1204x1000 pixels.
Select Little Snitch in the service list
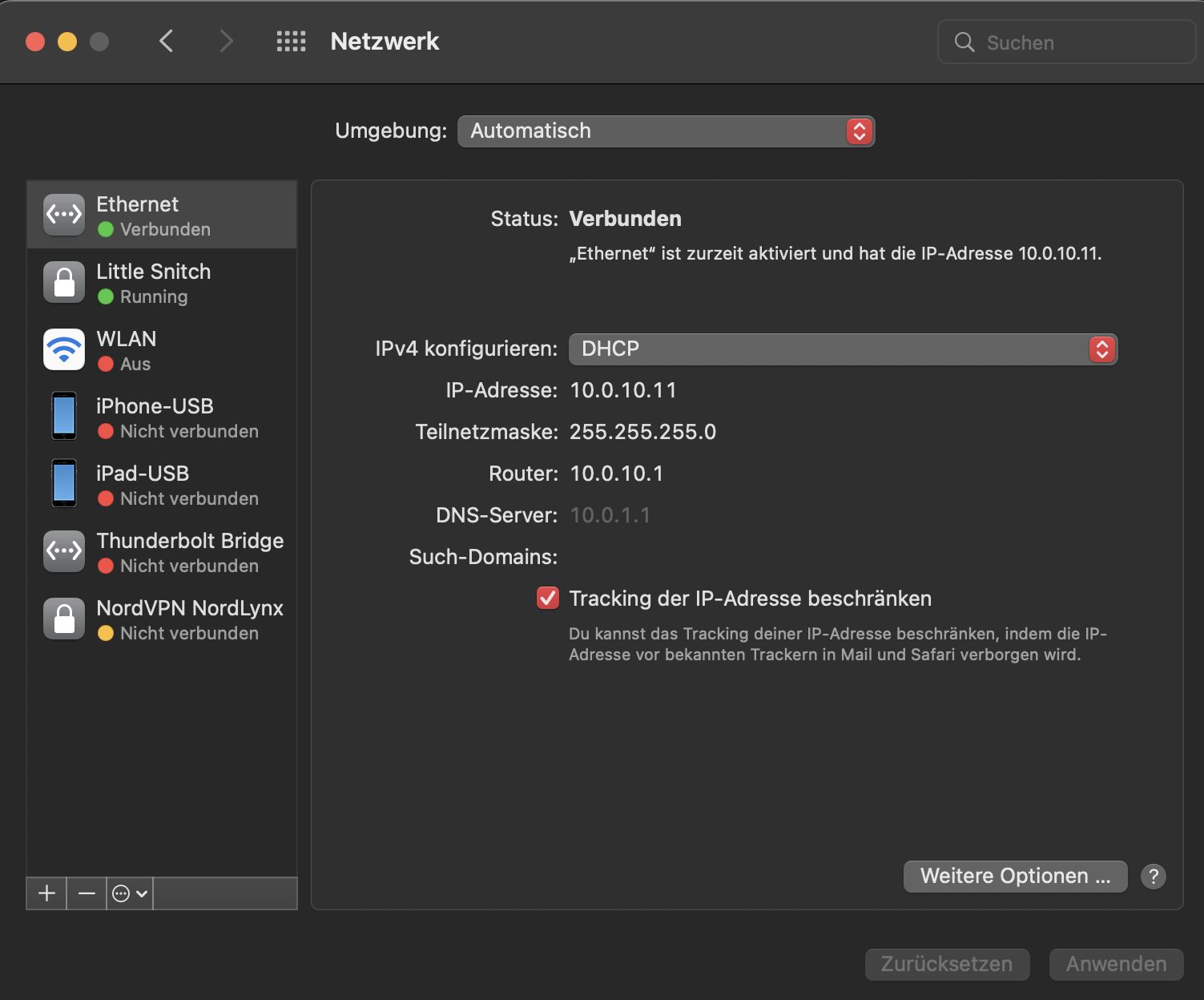coord(162,282)
